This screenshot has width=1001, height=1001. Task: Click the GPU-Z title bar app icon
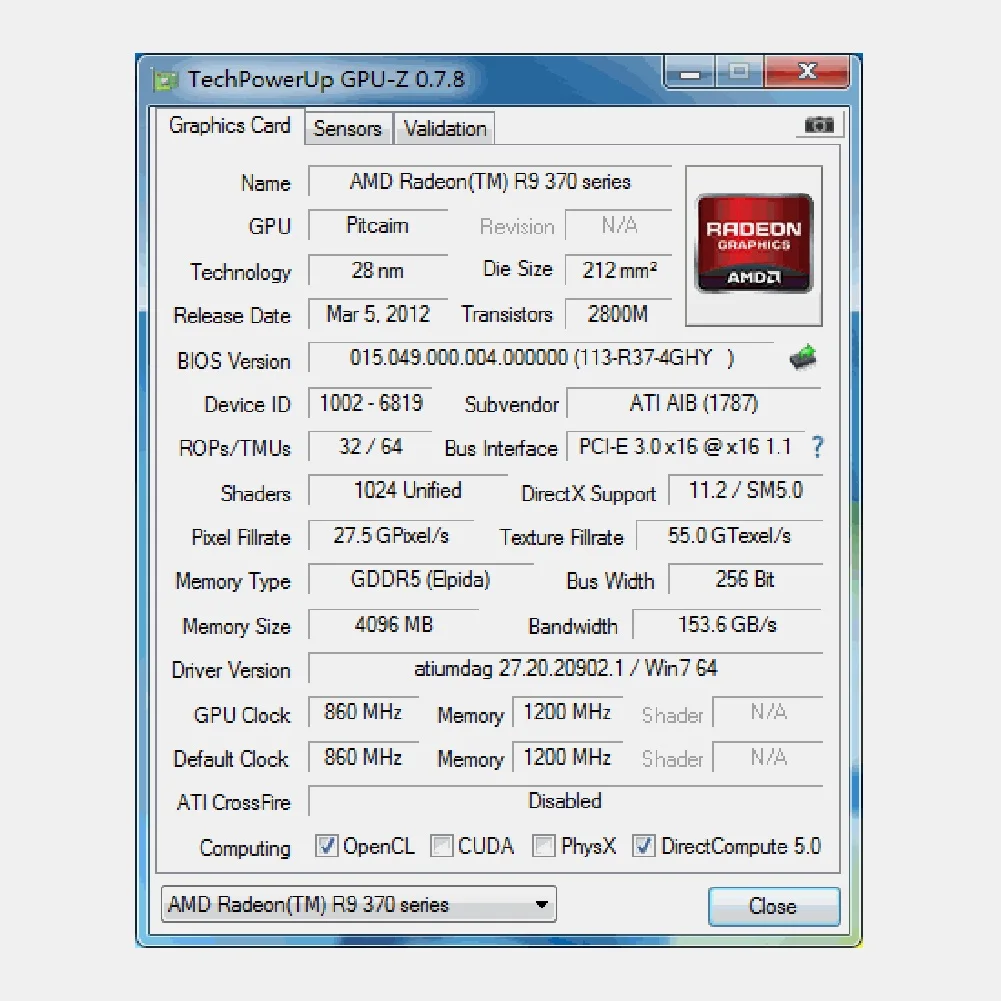(165, 80)
